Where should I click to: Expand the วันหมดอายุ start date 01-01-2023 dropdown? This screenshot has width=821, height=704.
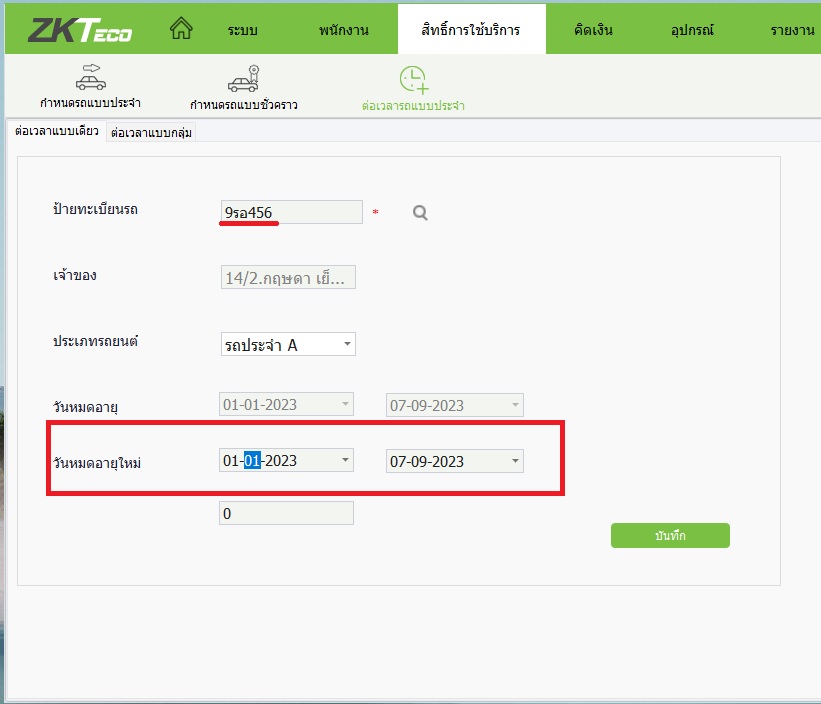pyautogui.click(x=346, y=404)
